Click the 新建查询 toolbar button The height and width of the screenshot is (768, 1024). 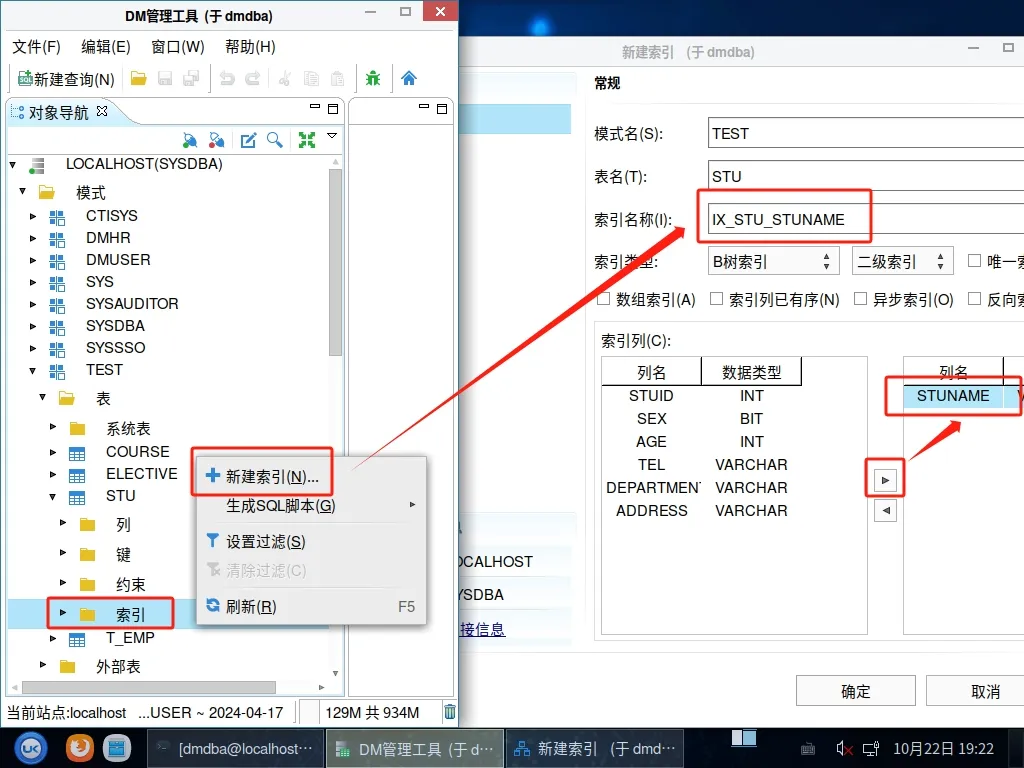pyautogui.click(x=66, y=79)
